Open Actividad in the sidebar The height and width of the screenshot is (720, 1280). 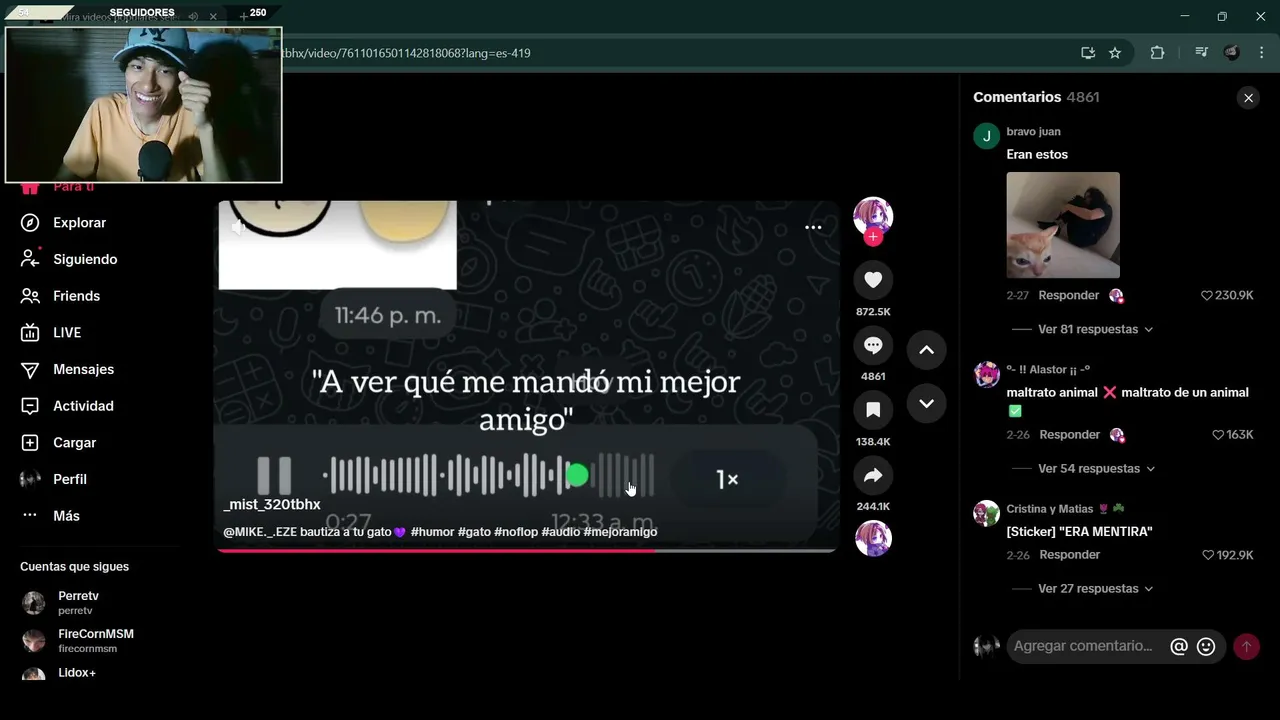pyautogui.click(x=68, y=406)
